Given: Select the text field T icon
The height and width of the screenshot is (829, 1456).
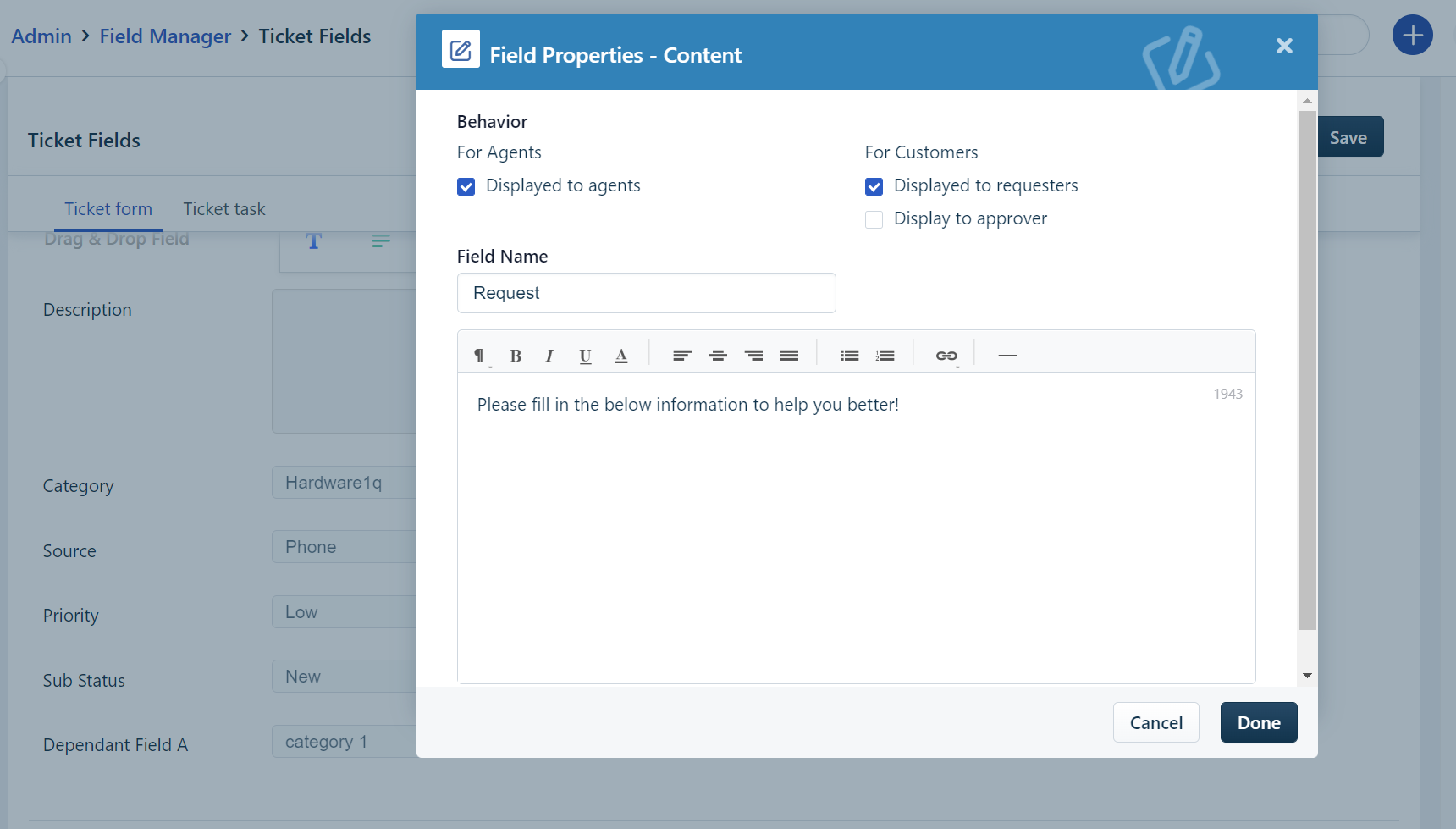Looking at the screenshot, I should tap(313, 241).
